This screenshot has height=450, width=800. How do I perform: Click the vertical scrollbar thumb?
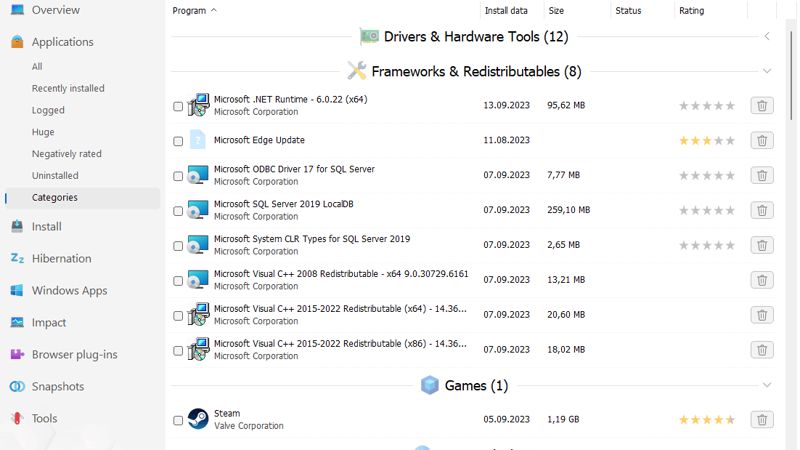[791, 75]
